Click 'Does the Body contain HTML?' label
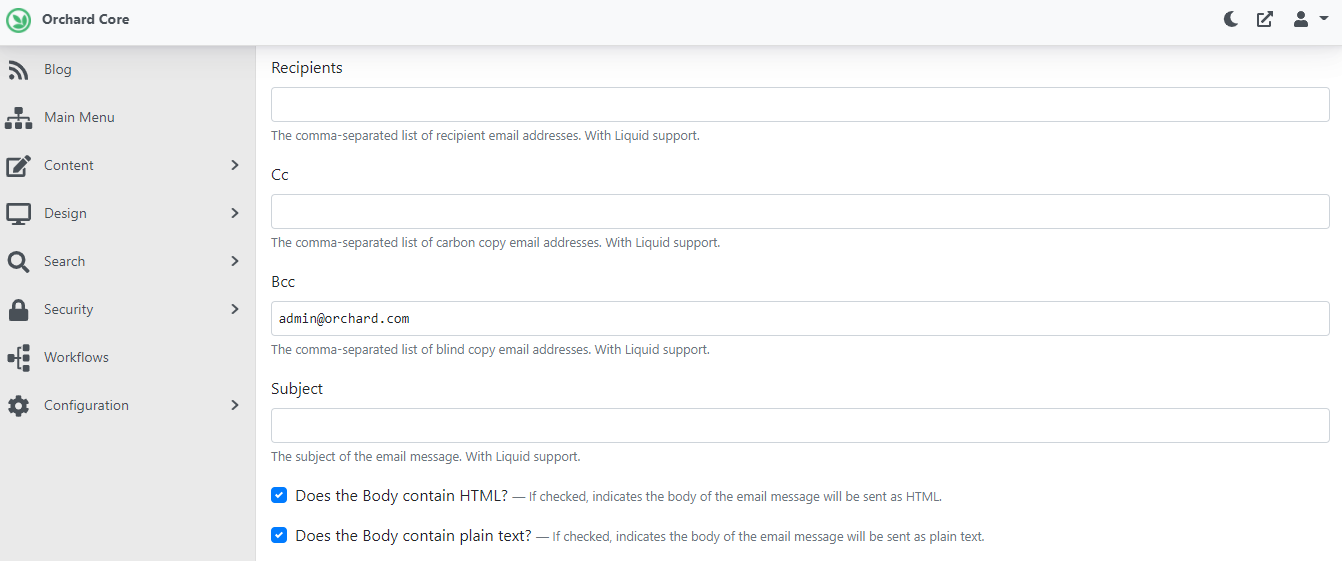 pos(402,495)
